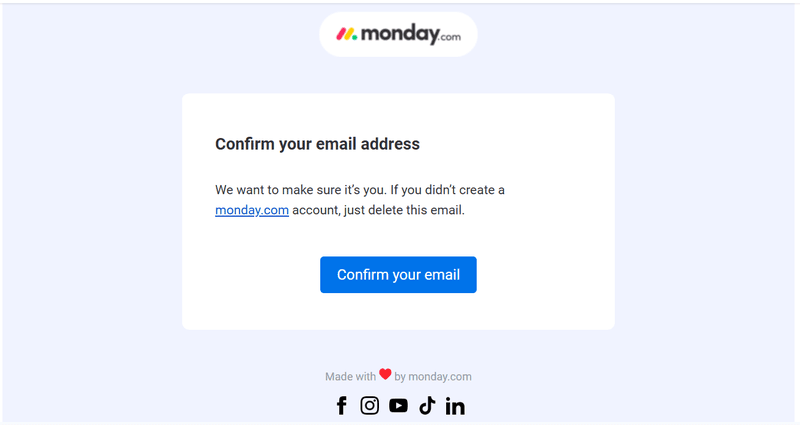Click the monday.com wordmark in header logo
This screenshot has height=425, width=800.
399,34
